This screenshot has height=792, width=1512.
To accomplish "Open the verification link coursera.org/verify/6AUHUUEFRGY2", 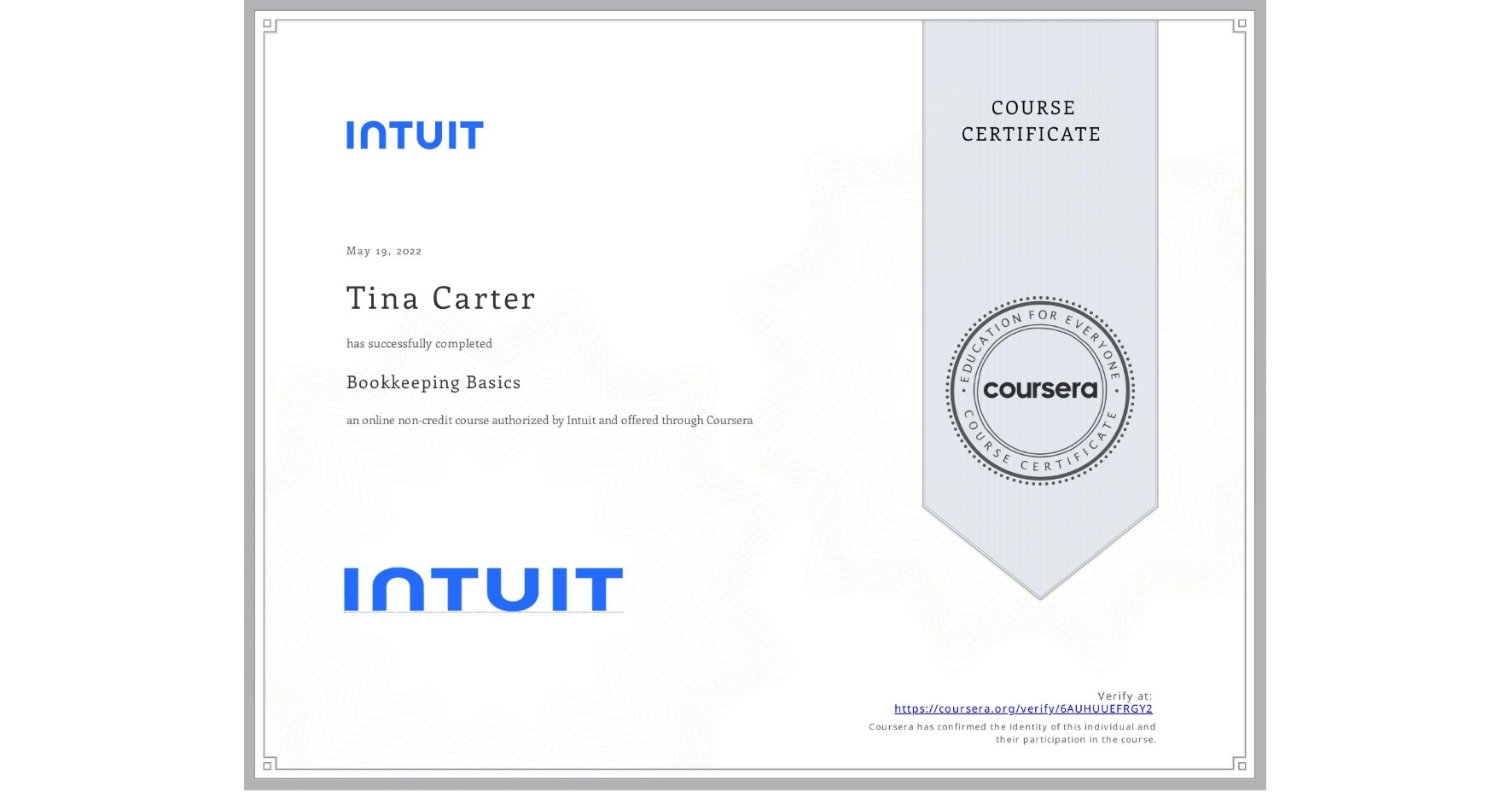I will click(x=1023, y=708).
